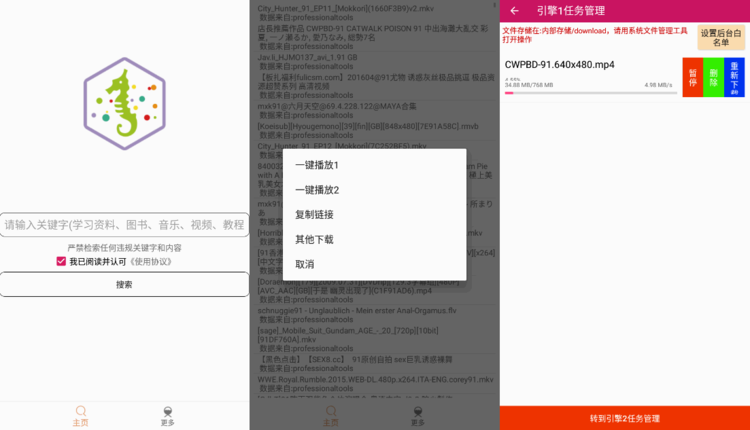
Task: Select 一键播放2 from the popup menu
Action: click(x=317, y=190)
